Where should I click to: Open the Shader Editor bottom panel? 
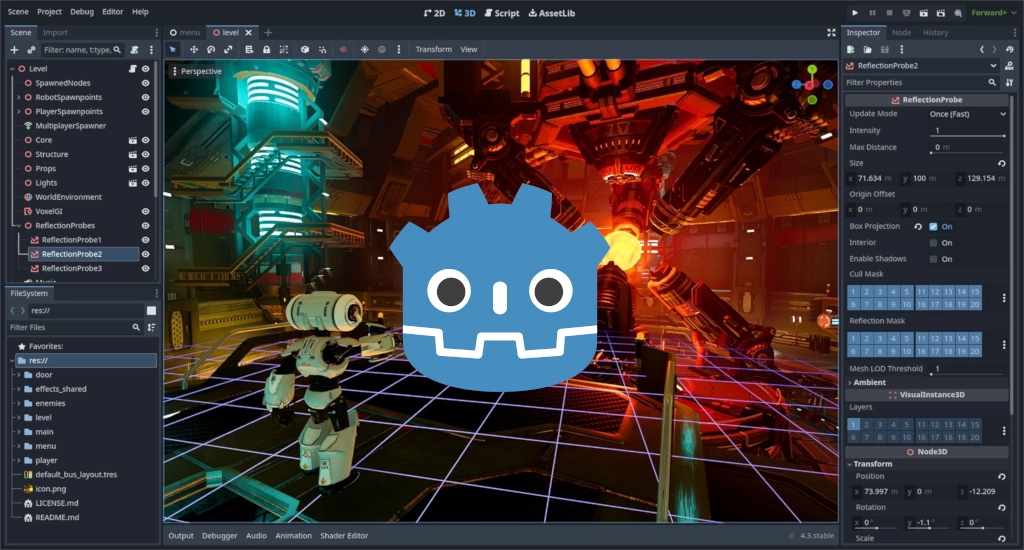pos(344,536)
